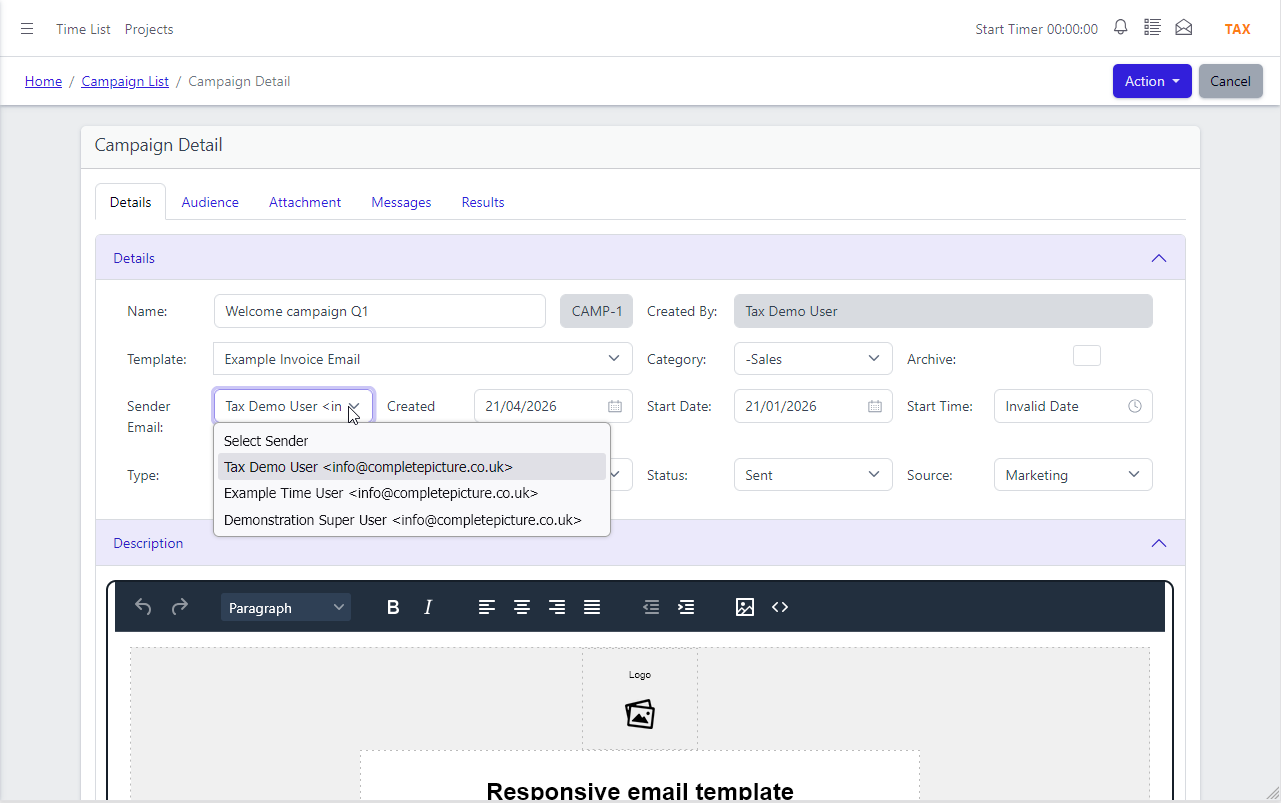Open the Category dropdown
This screenshot has height=803, width=1281.
coord(813,359)
